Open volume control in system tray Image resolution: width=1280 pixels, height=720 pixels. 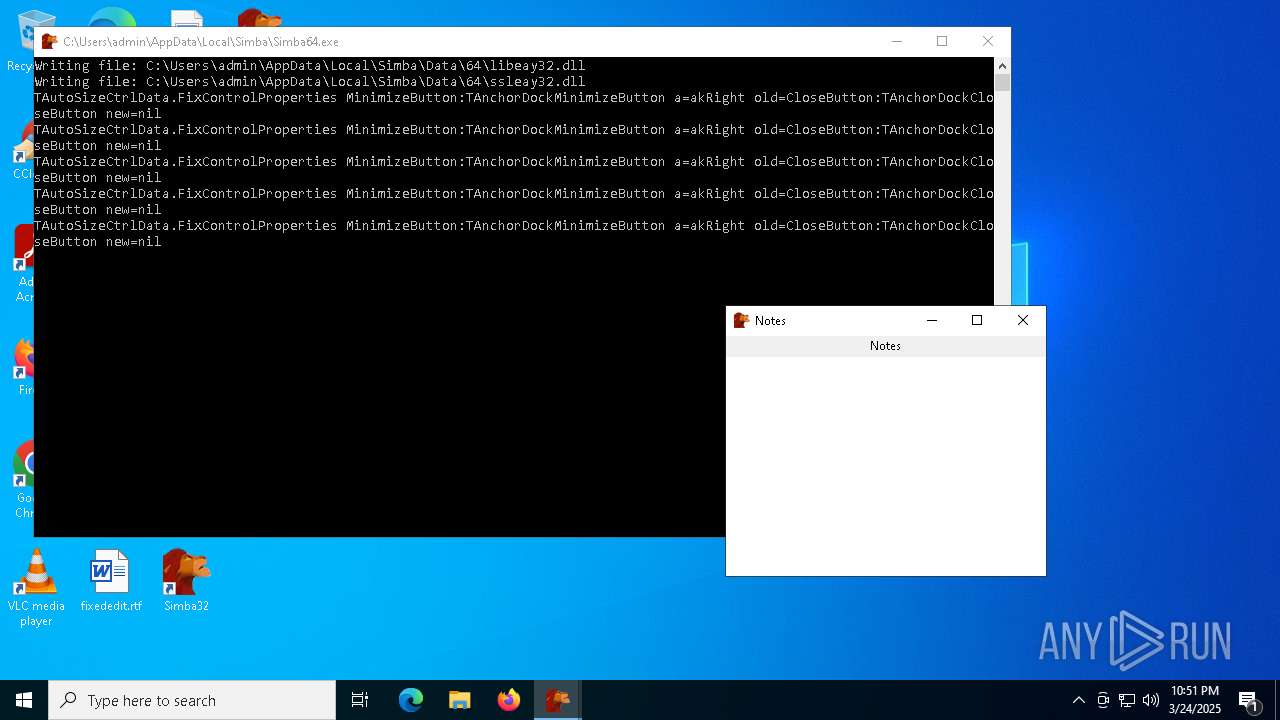[x=1151, y=700]
